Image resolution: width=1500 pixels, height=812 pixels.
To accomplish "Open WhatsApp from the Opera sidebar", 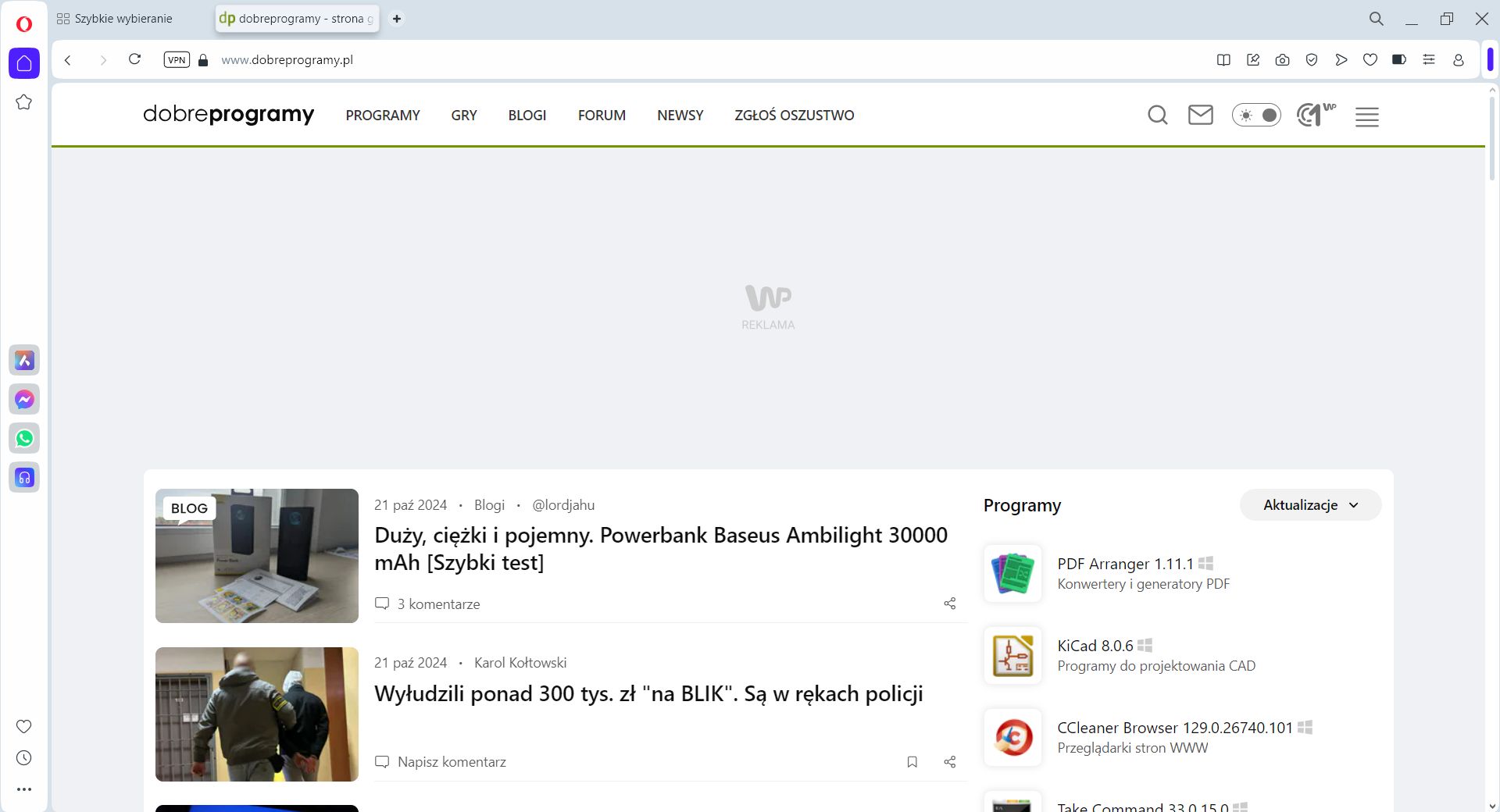I will coord(24,438).
